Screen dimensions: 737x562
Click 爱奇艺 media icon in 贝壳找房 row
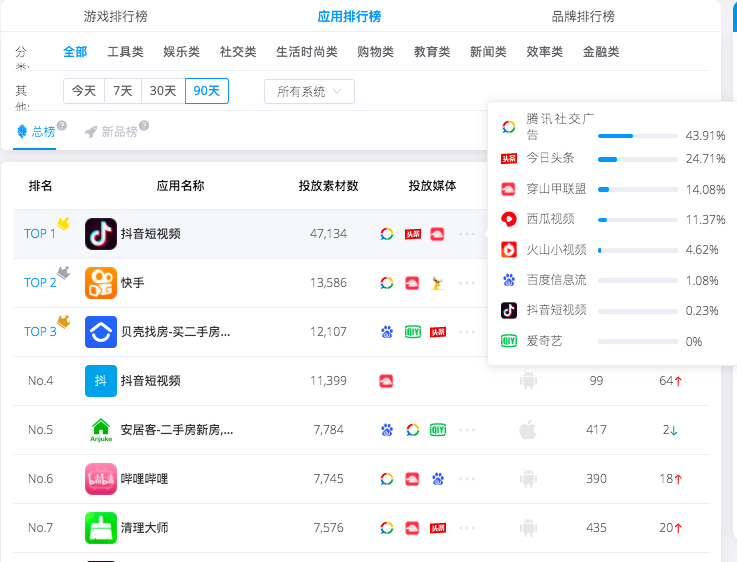click(x=413, y=332)
